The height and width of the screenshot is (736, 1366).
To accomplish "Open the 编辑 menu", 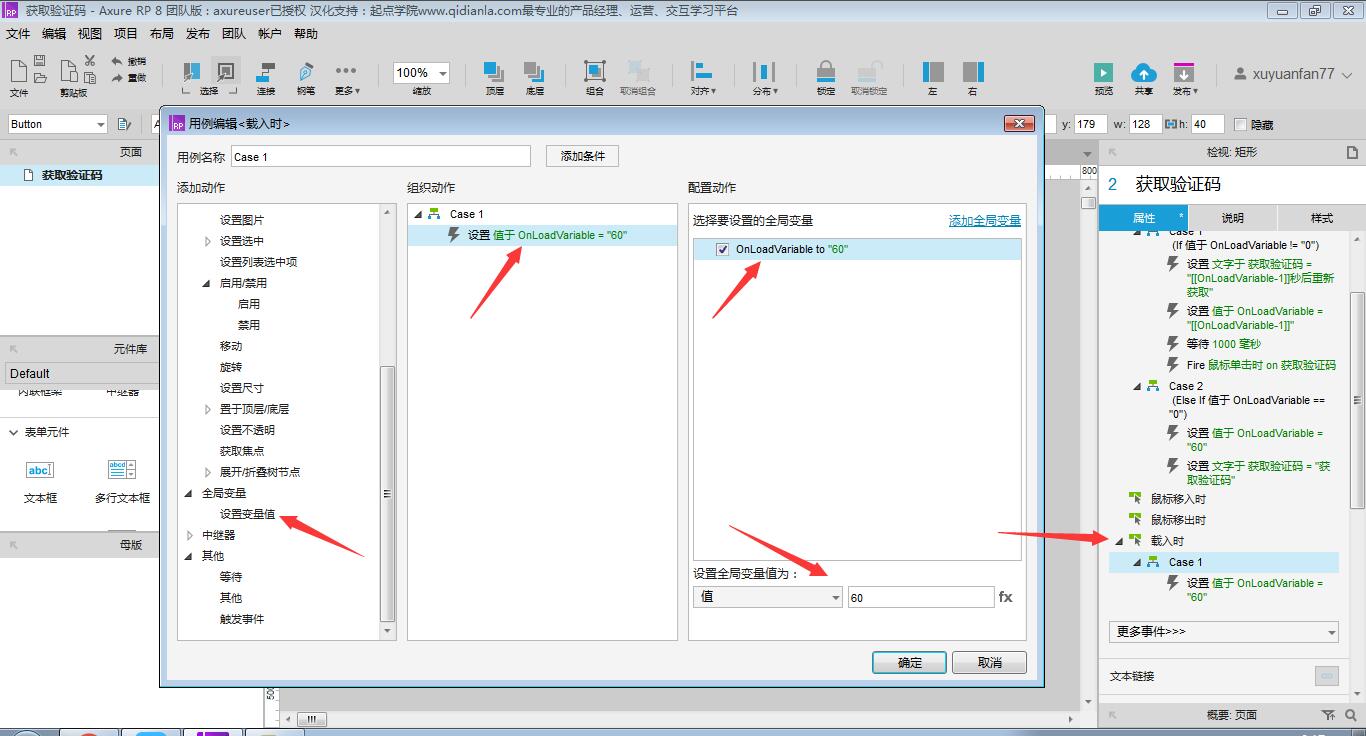I will pos(54,34).
